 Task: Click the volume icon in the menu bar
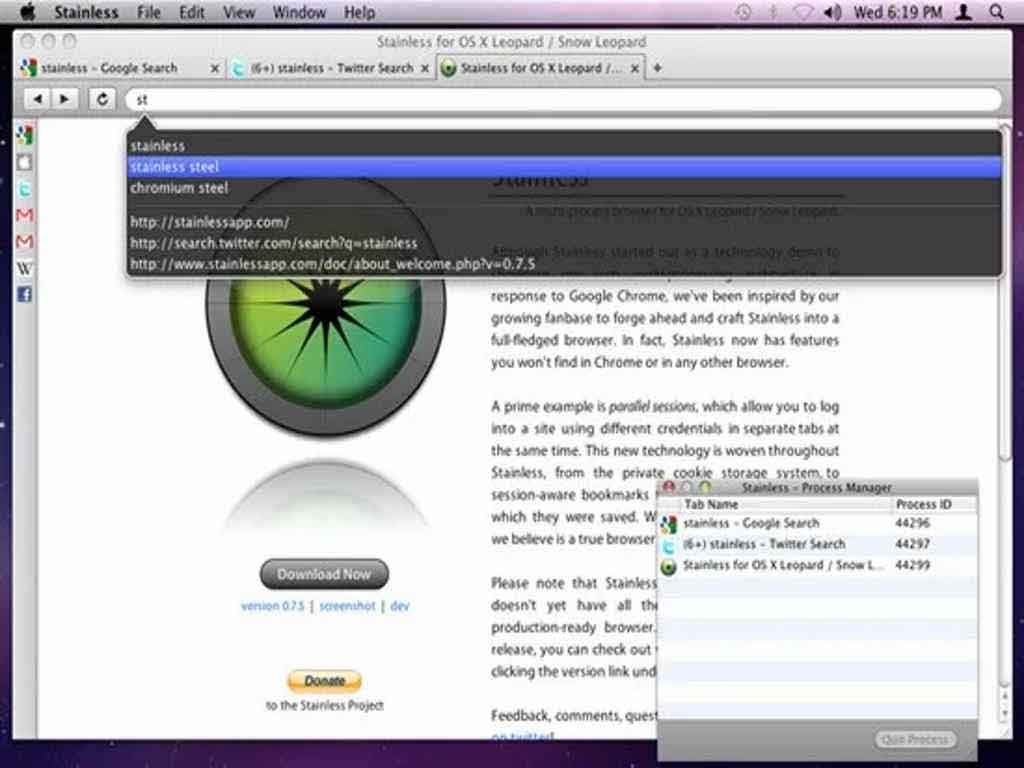[833, 12]
